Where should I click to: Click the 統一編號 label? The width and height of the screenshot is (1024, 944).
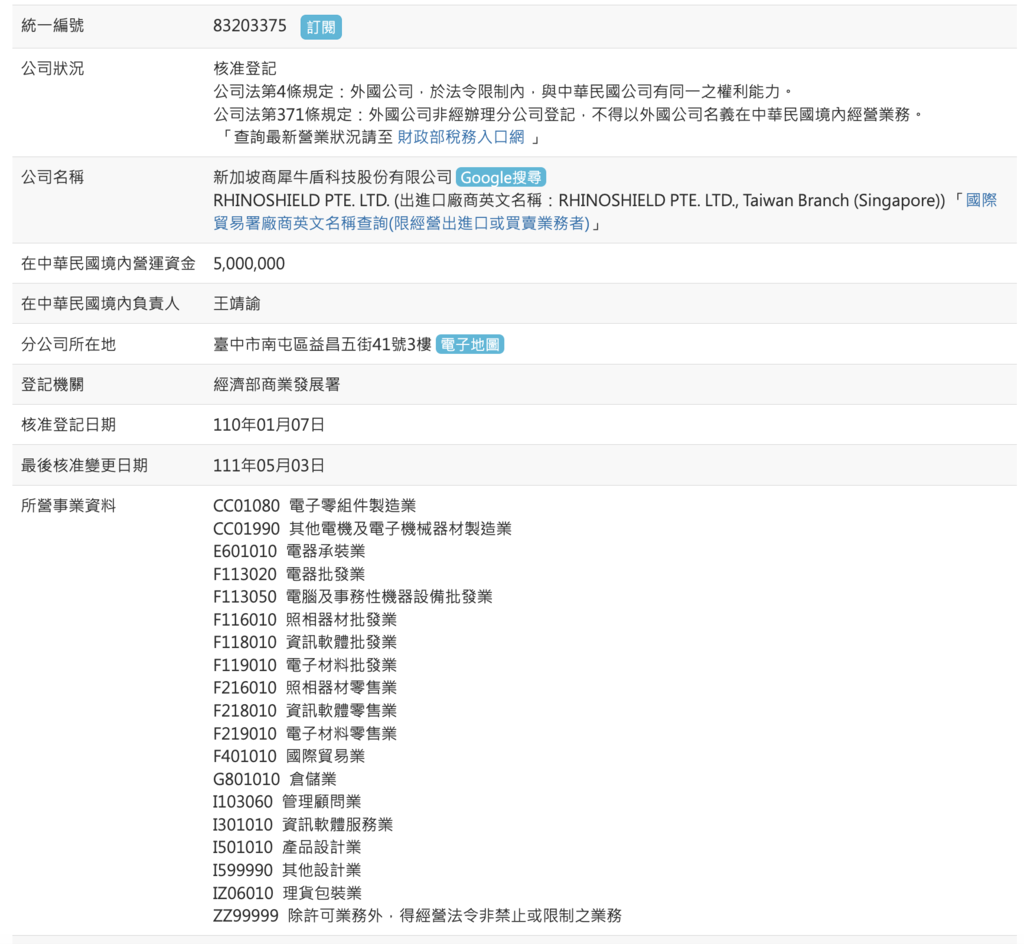coord(52,25)
